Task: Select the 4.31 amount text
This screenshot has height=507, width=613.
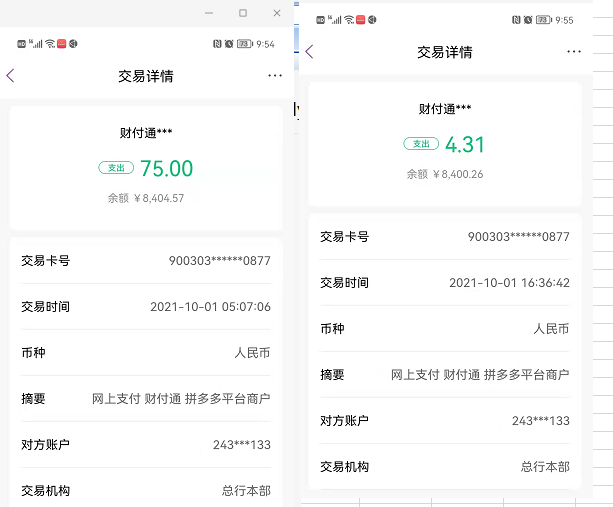Action: tap(465, 144)
